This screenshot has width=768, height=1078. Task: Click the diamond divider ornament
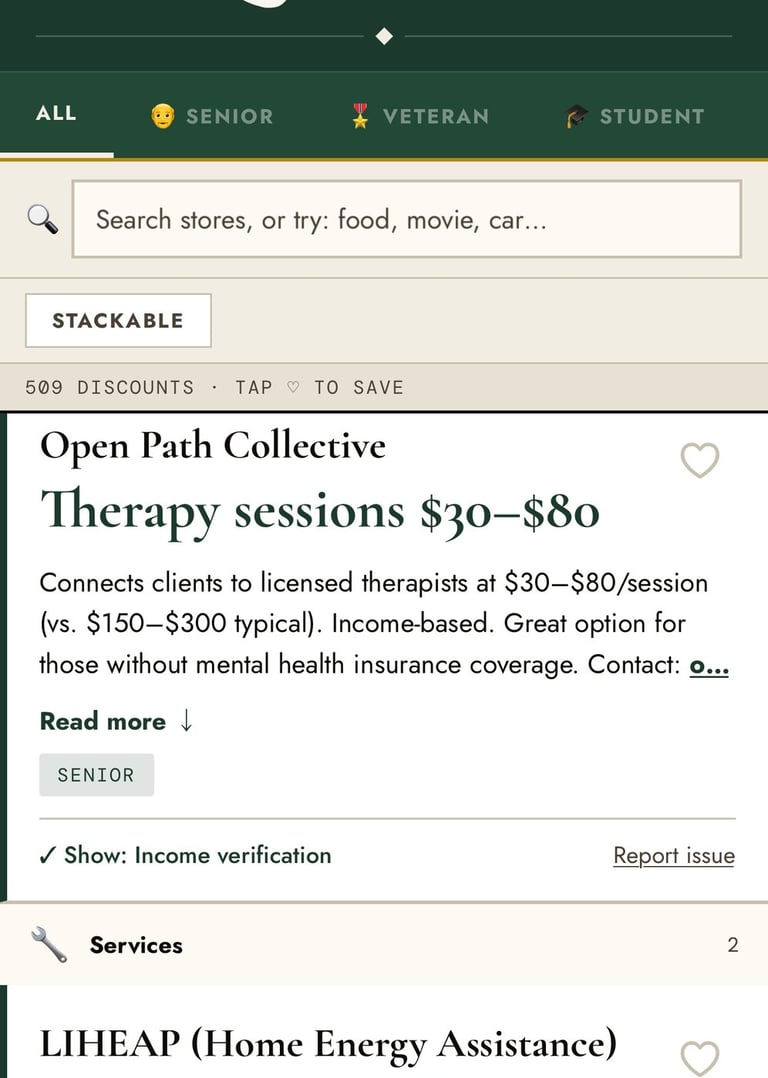[384, 37]
